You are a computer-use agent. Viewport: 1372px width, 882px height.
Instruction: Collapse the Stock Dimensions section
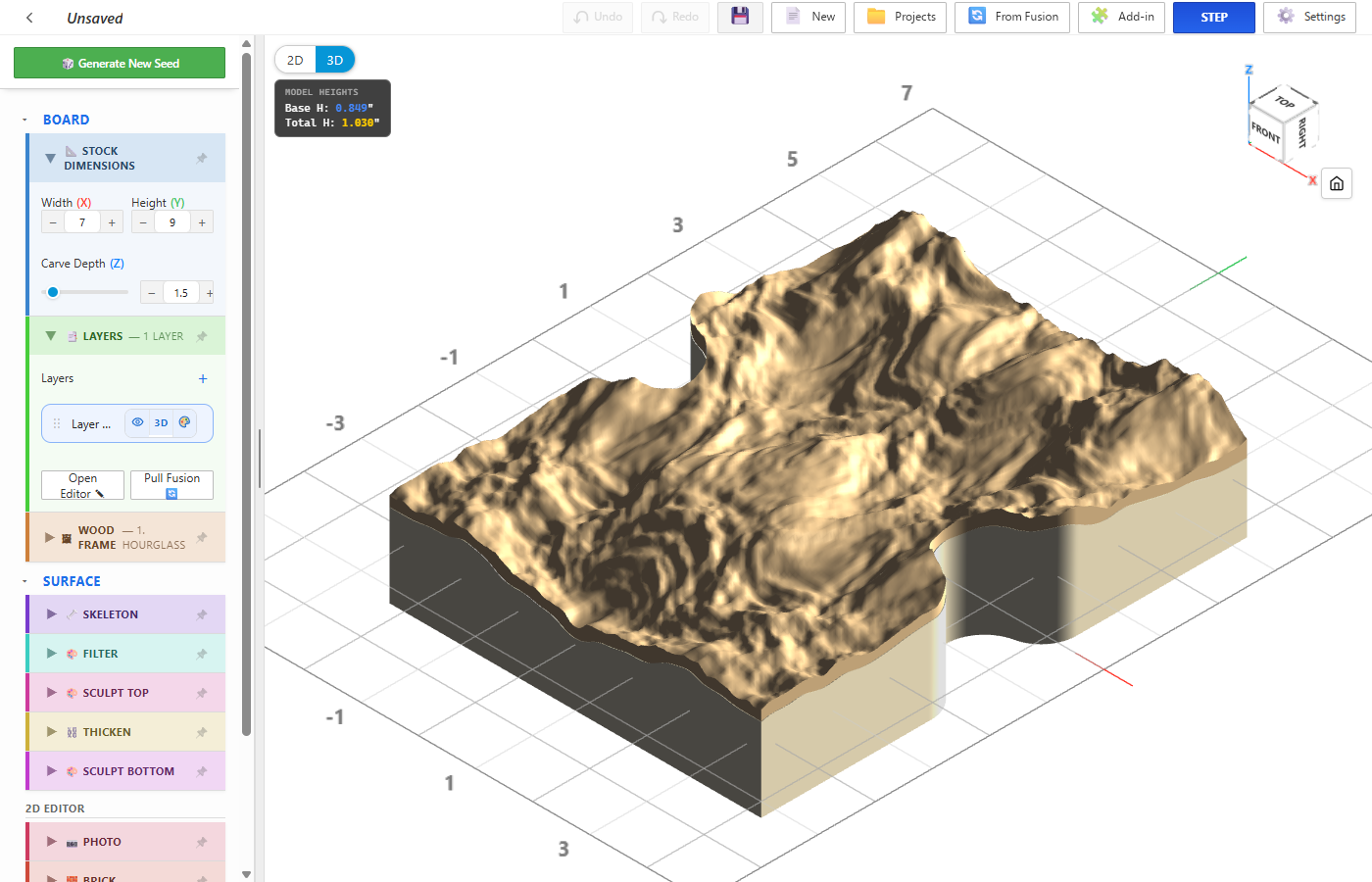click(50, 158)
